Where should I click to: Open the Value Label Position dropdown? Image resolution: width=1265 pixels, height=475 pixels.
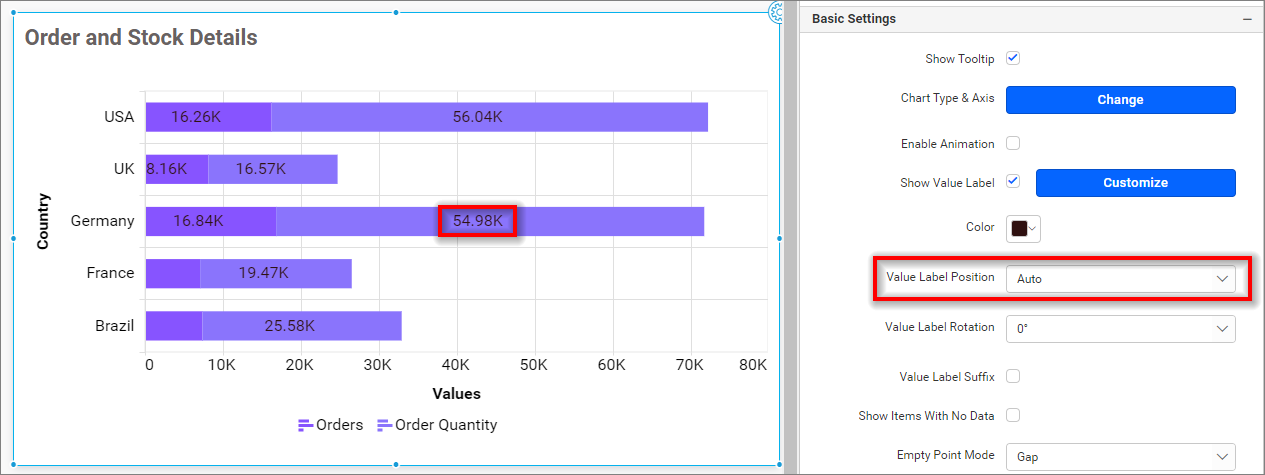tap(1120, 279)
